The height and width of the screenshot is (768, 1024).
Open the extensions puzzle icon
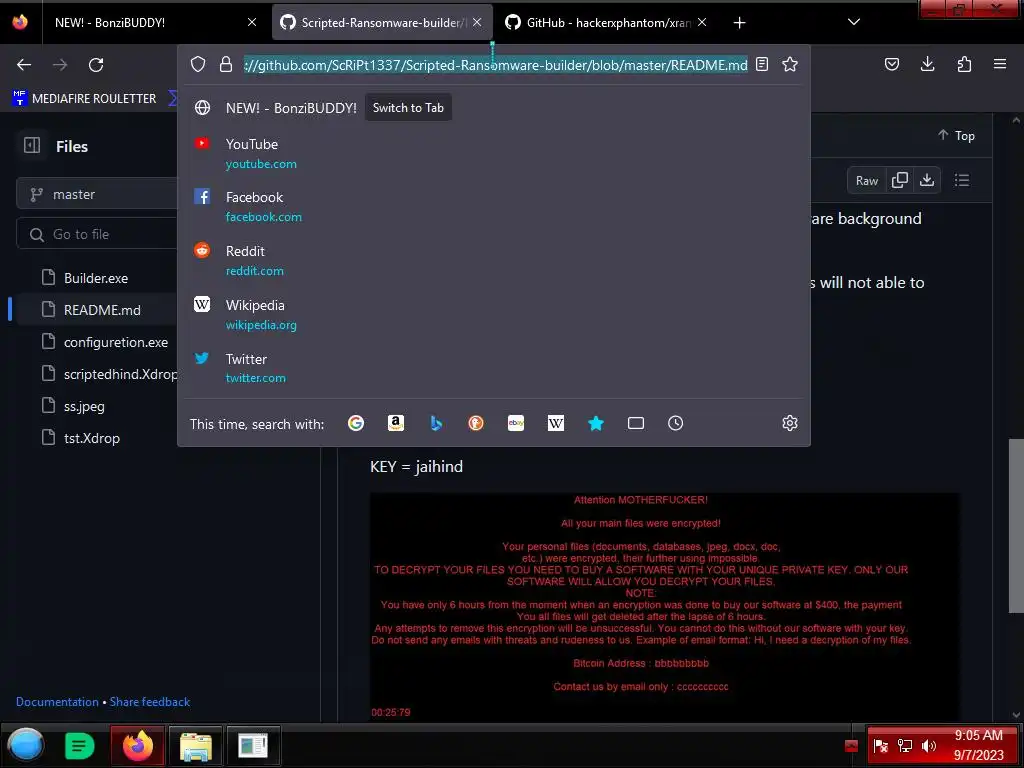click(964, 64)
